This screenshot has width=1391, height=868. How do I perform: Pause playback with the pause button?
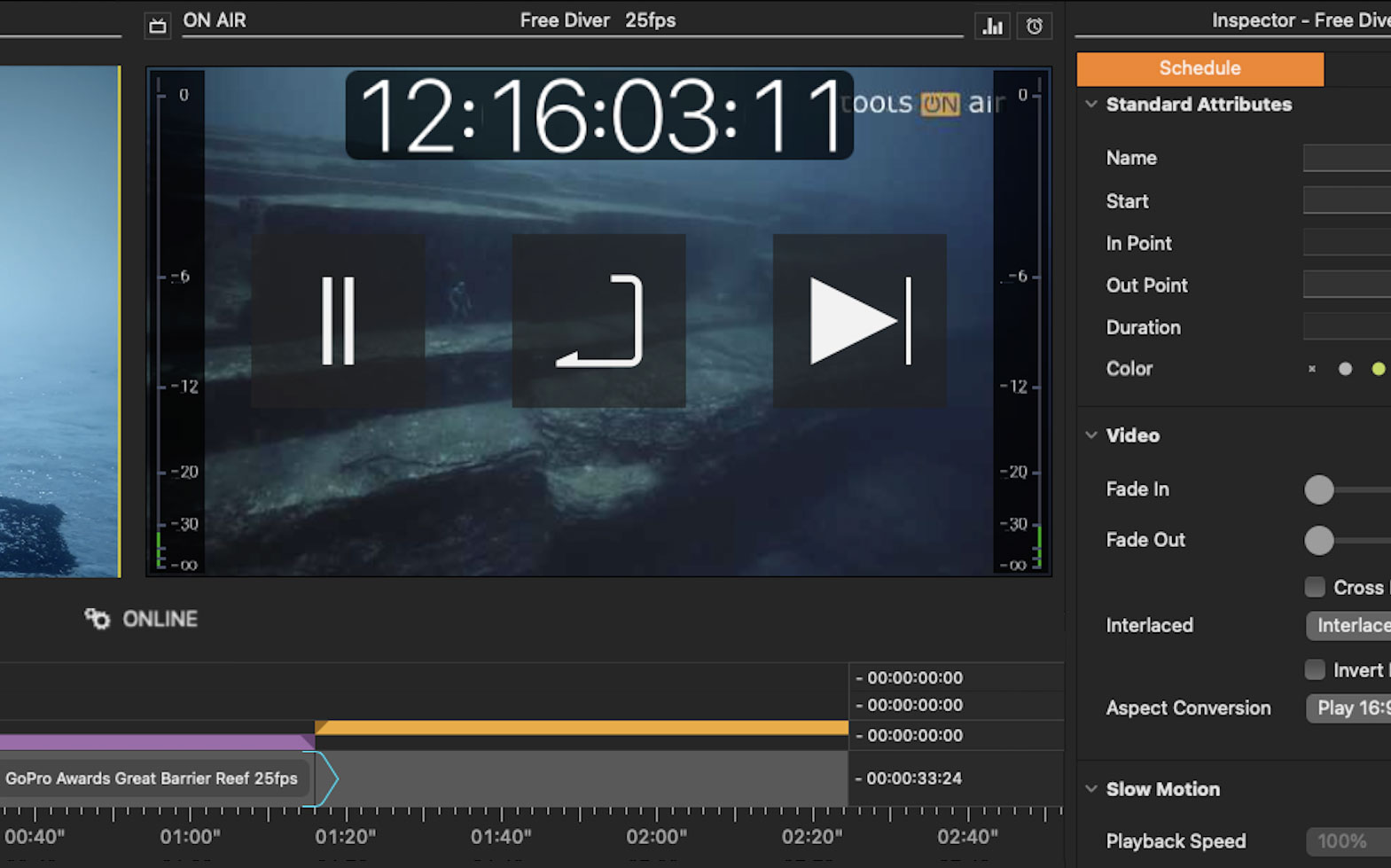(338, 321)
